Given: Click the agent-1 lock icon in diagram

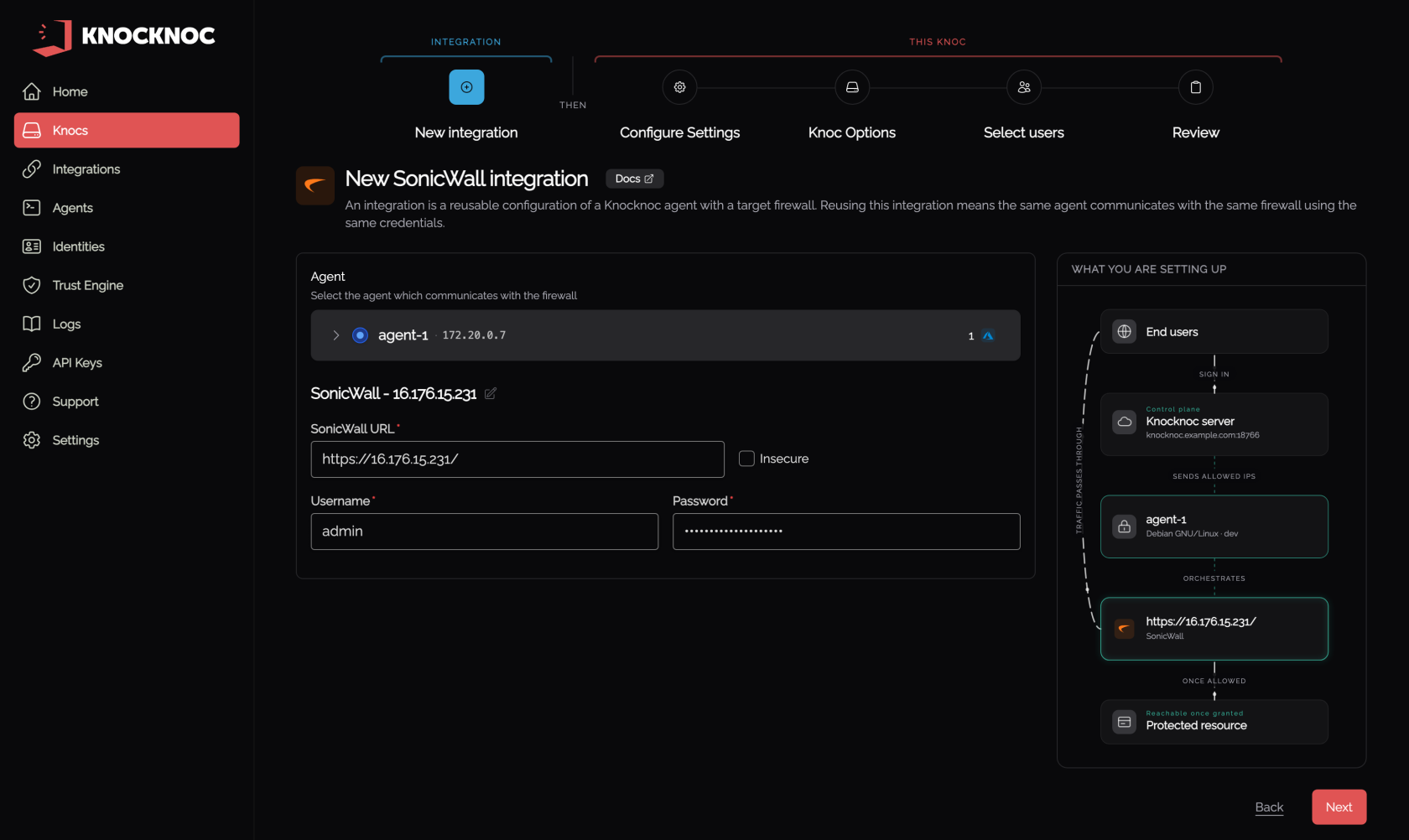Looking at the screenshot, I should 1125,526.
